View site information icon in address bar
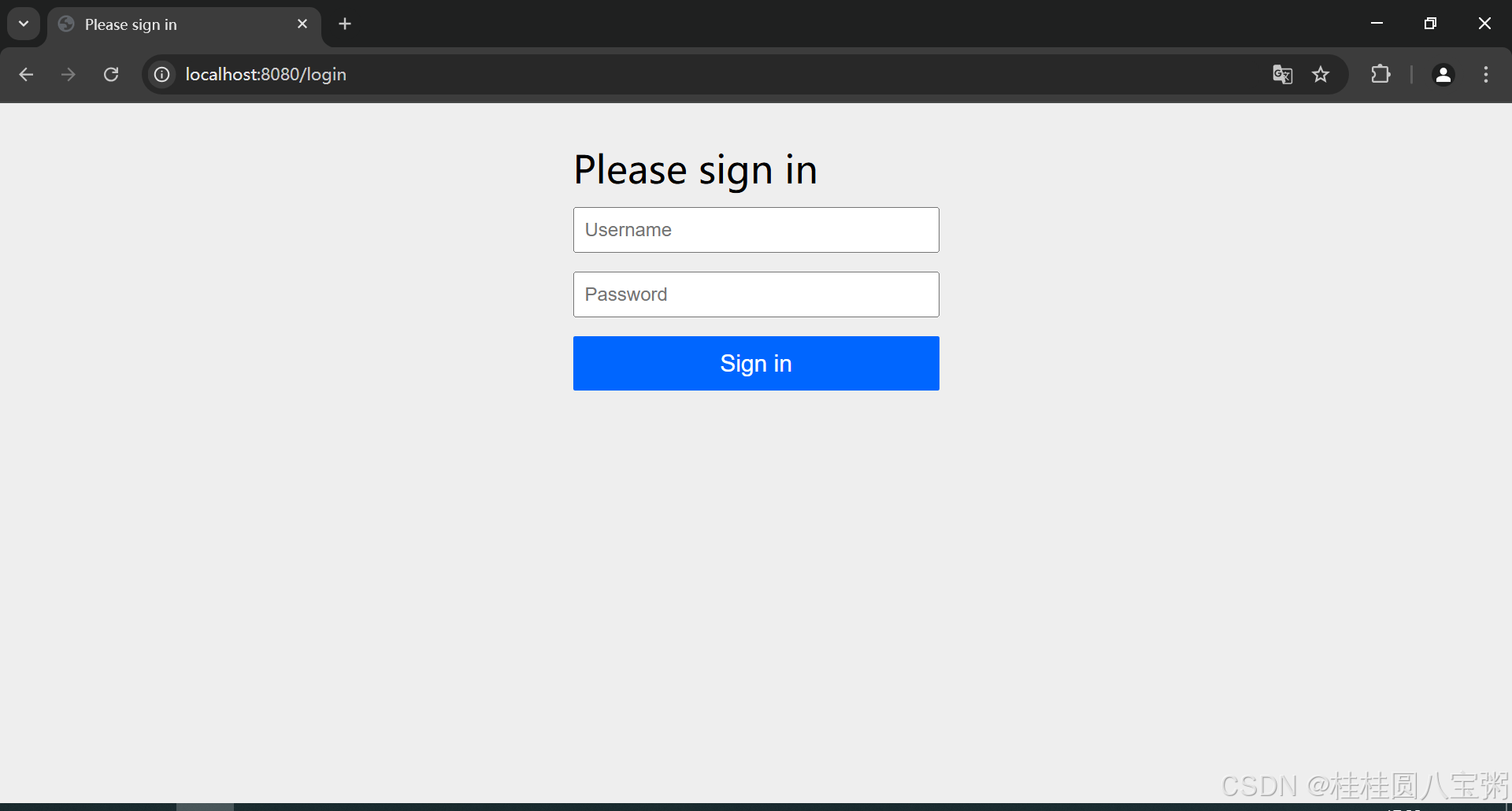Image resolution: width=1512 pixels, height=811 pixels. [161, 74]
